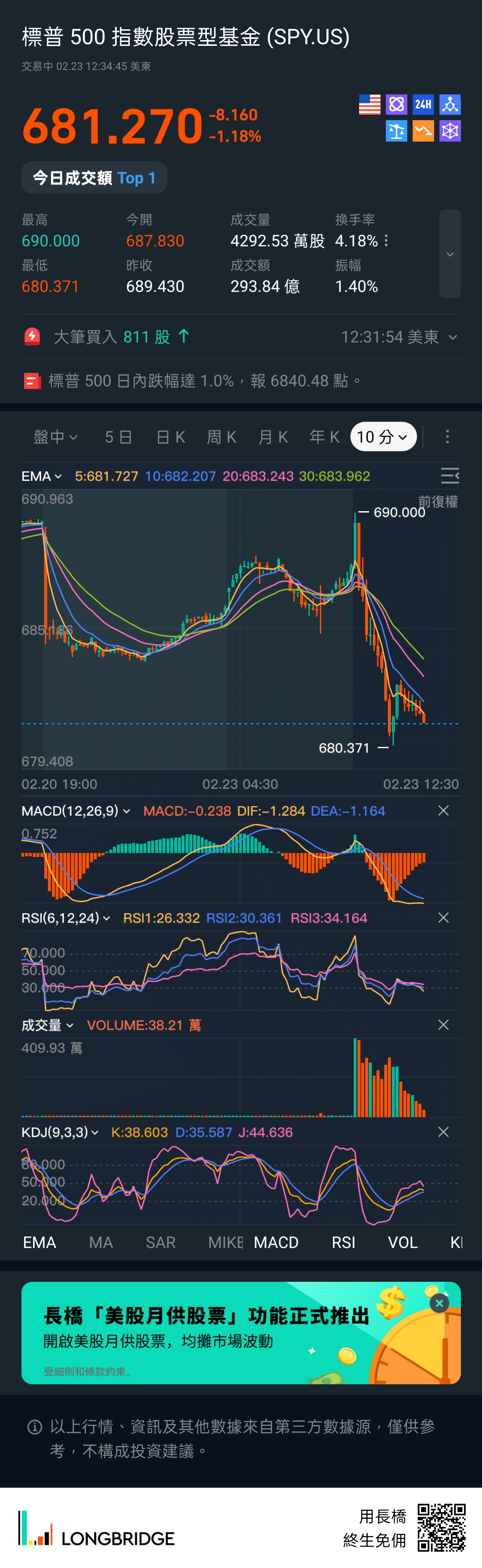482x1568 pixels.
Task: Tap the 24H trading icon
Action: pyautogui.click(x=423, y=105)
